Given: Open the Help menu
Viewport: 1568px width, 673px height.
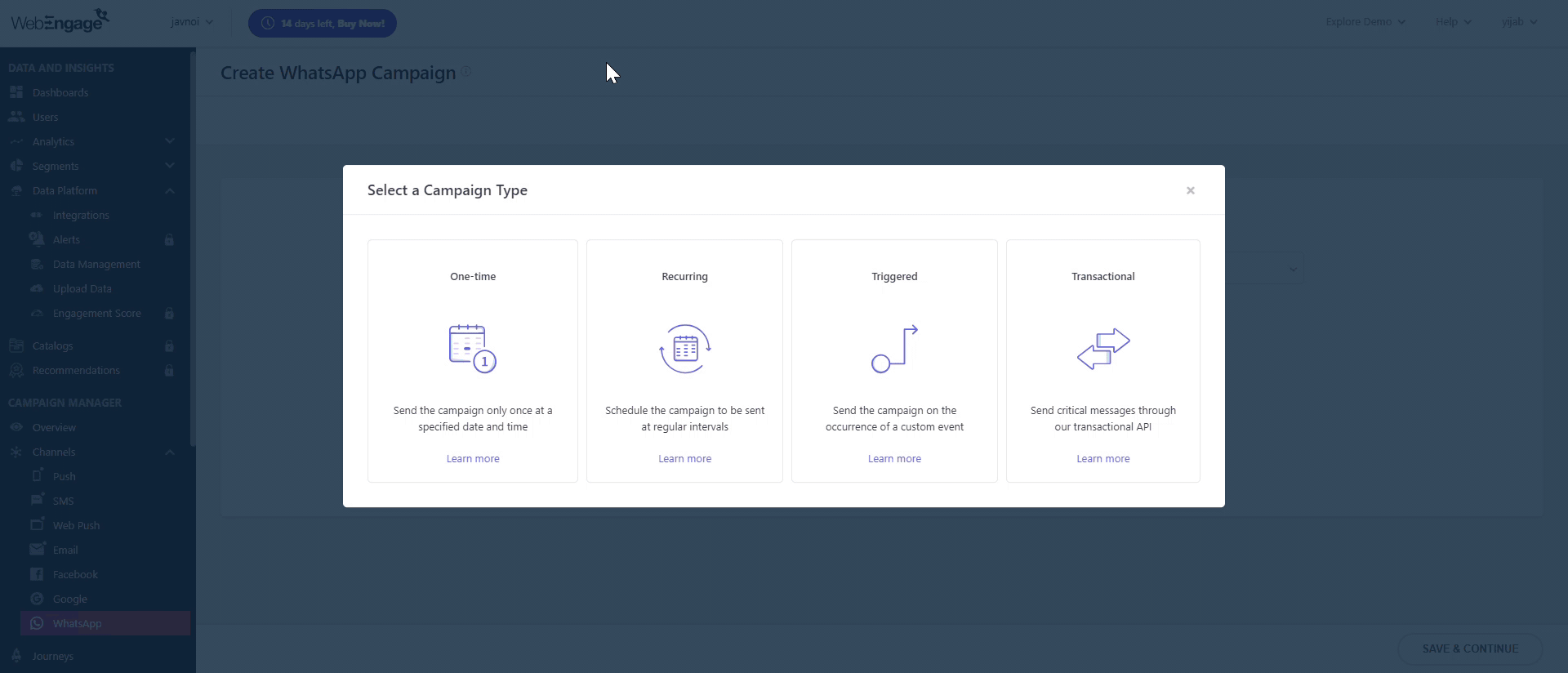Looking at the screenshot, I should click(x=1453, y=22).
